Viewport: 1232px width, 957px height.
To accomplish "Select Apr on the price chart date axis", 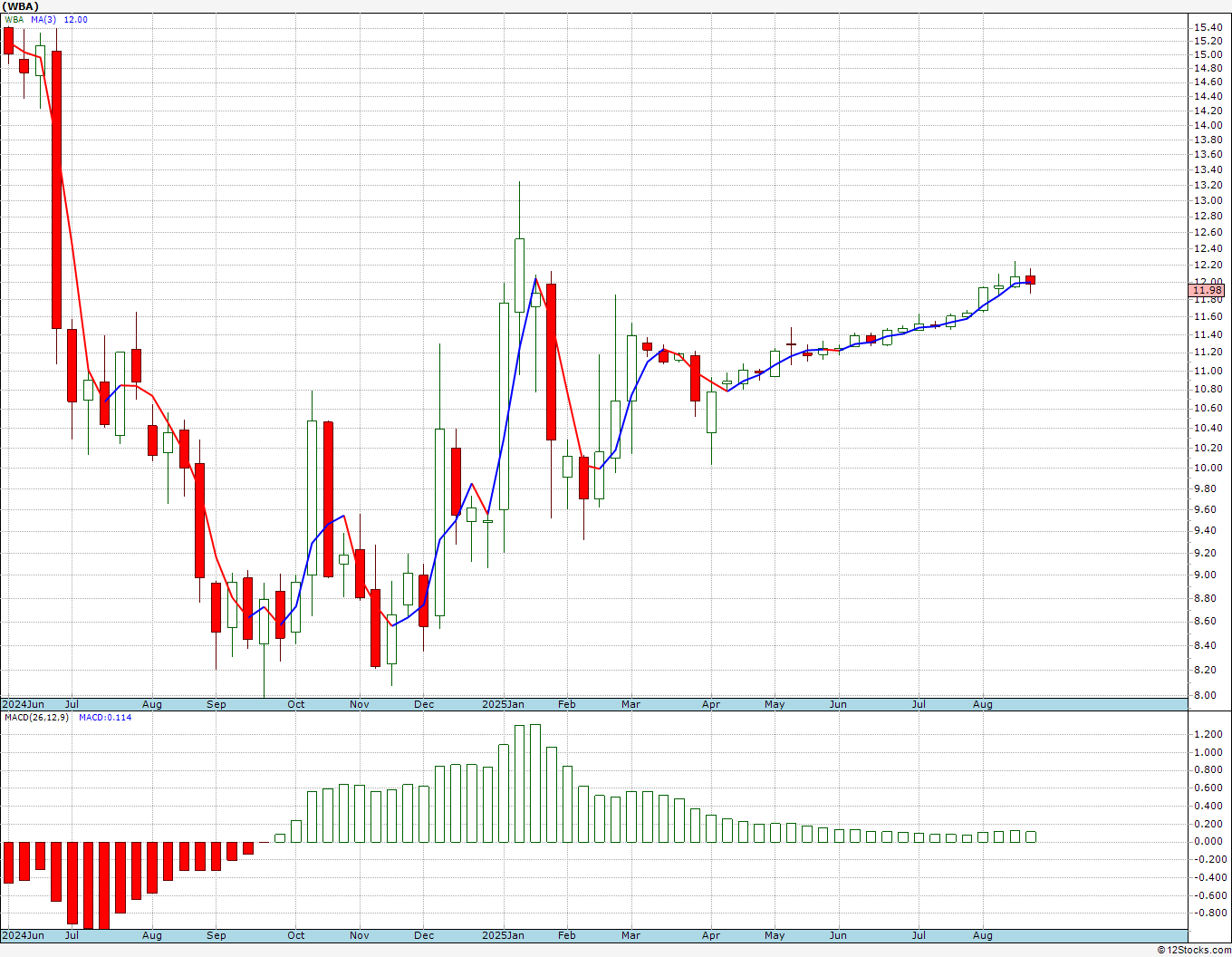I will (x=711, y=704).
